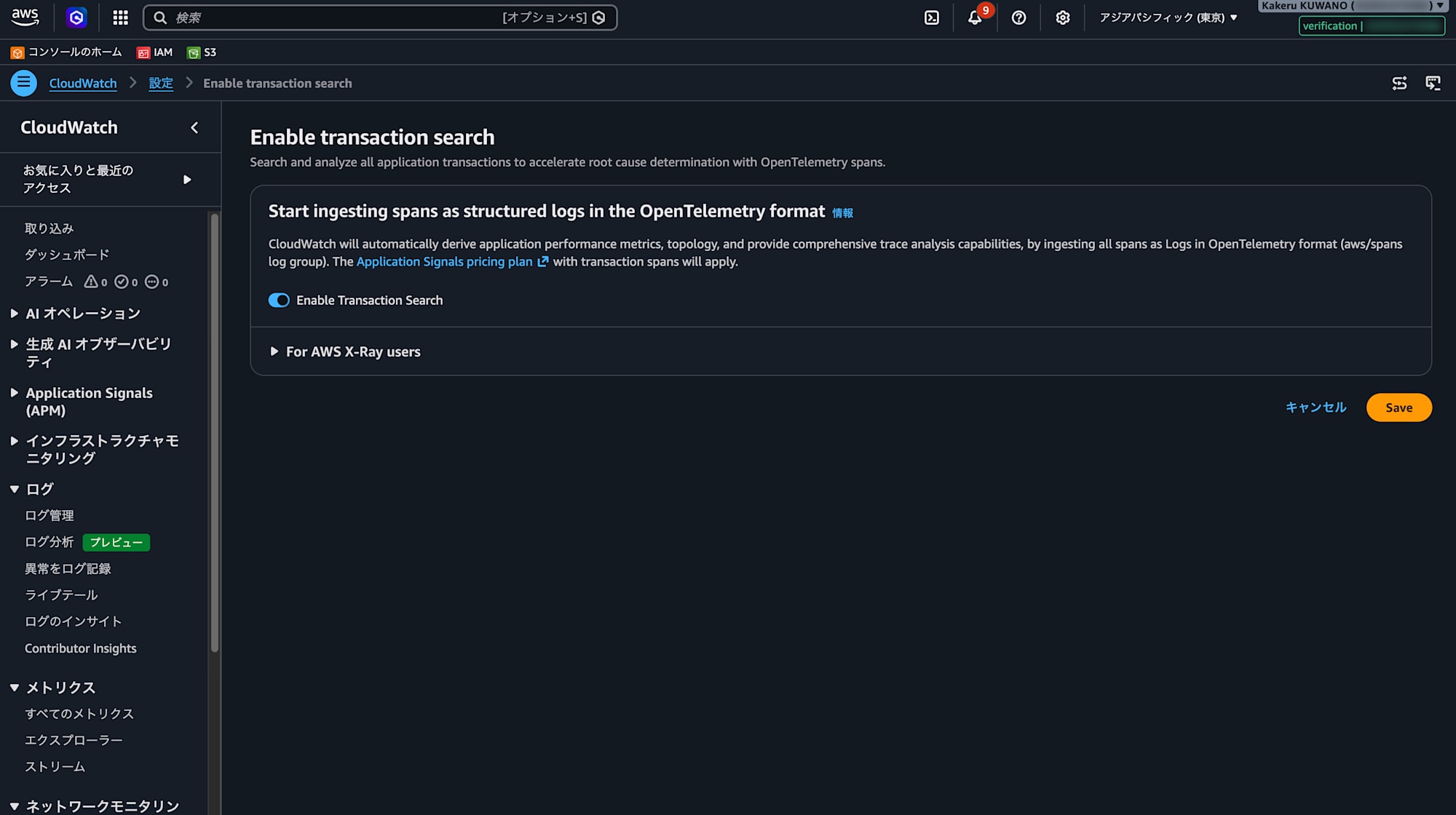Open ライブテール in sidebar
Viewport: 1456px width, 815px height.
tap(61, 595)
